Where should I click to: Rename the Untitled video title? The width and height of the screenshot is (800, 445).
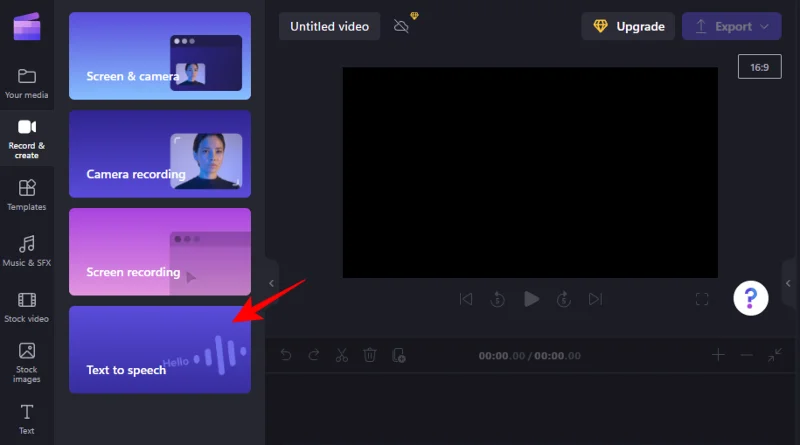329,27
